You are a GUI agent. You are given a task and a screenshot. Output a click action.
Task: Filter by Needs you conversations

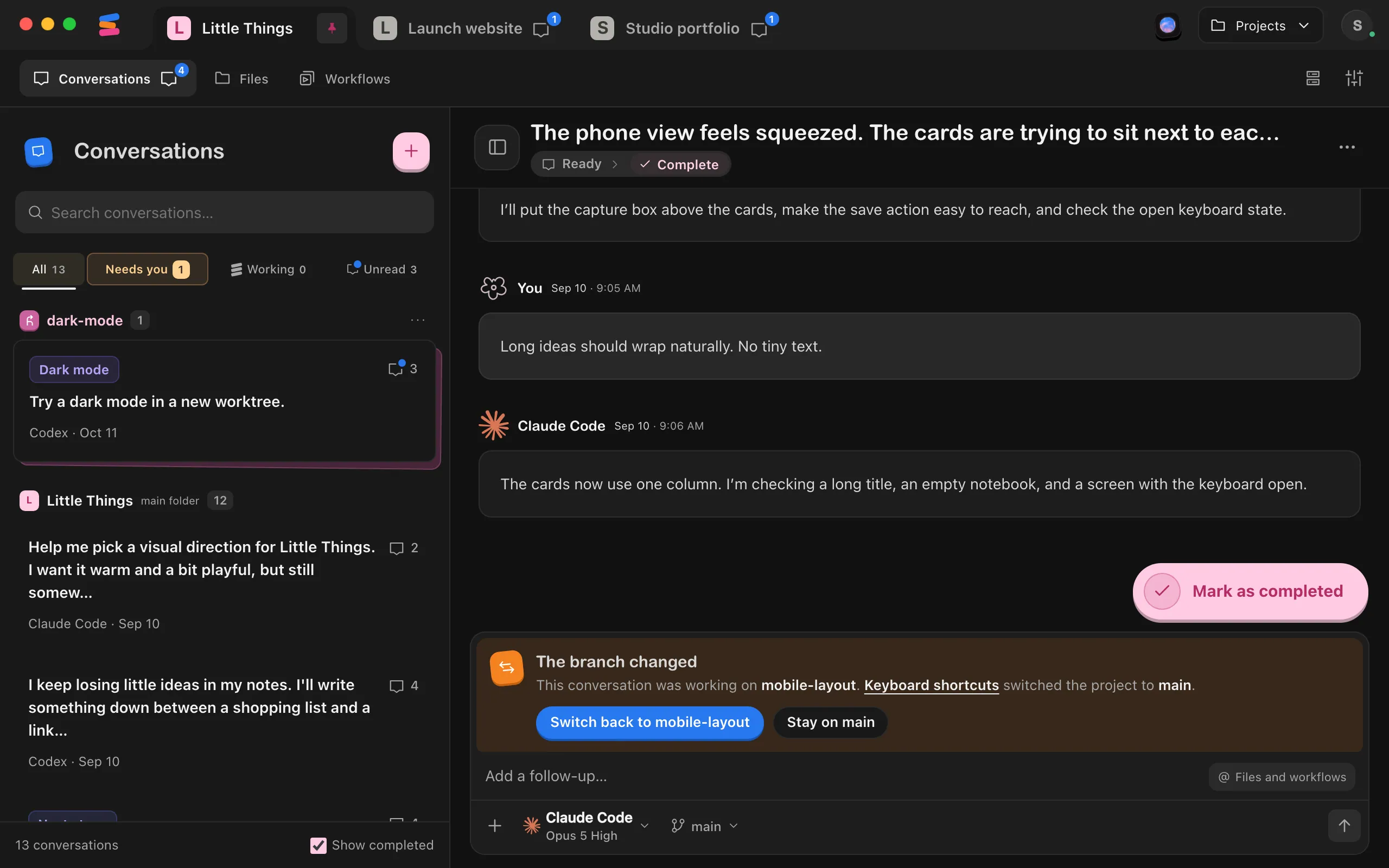click(148, 269)
